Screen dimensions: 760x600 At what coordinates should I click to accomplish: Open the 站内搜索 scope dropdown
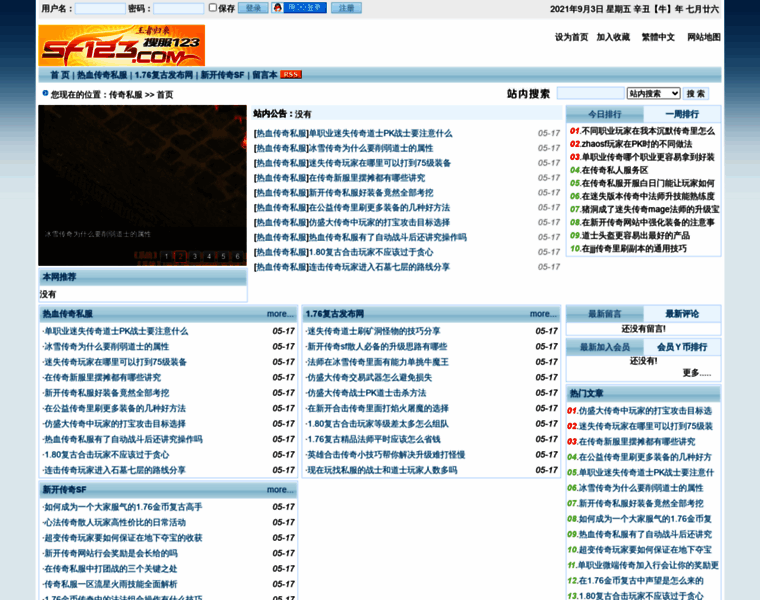(x=653, y=93)
